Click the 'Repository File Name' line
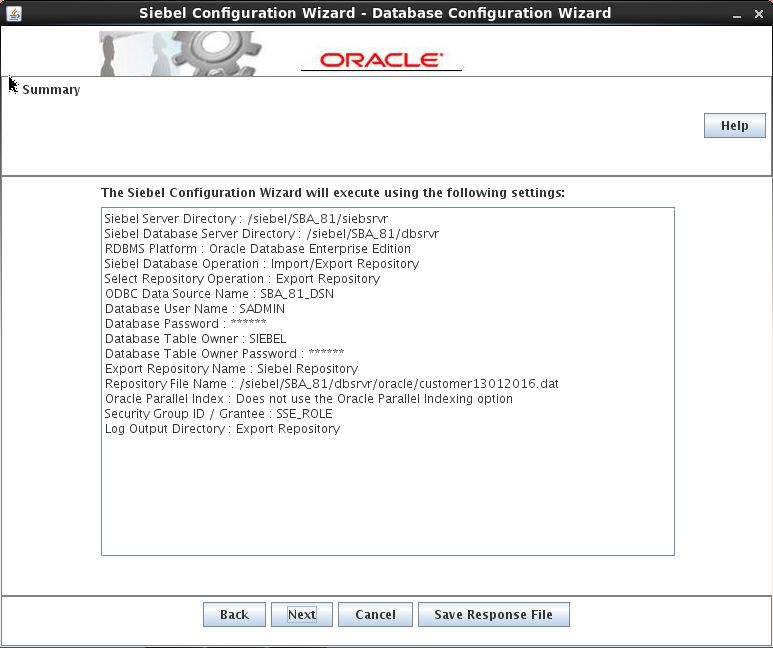The width and height of the screenshot is (773, 648). 331,384
